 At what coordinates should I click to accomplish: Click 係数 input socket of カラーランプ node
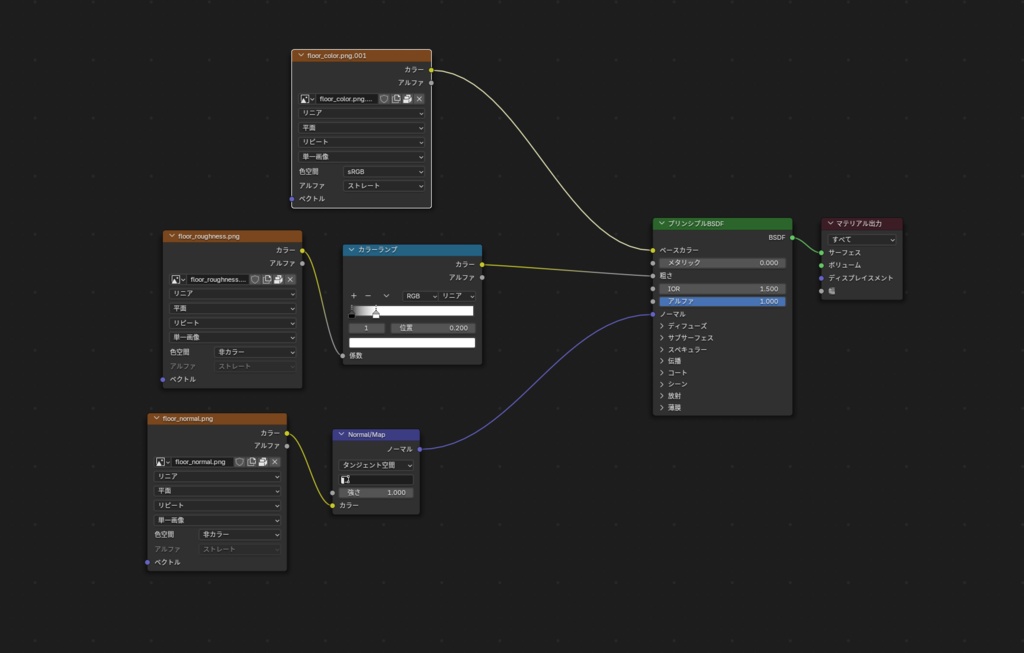click(343, 356)
